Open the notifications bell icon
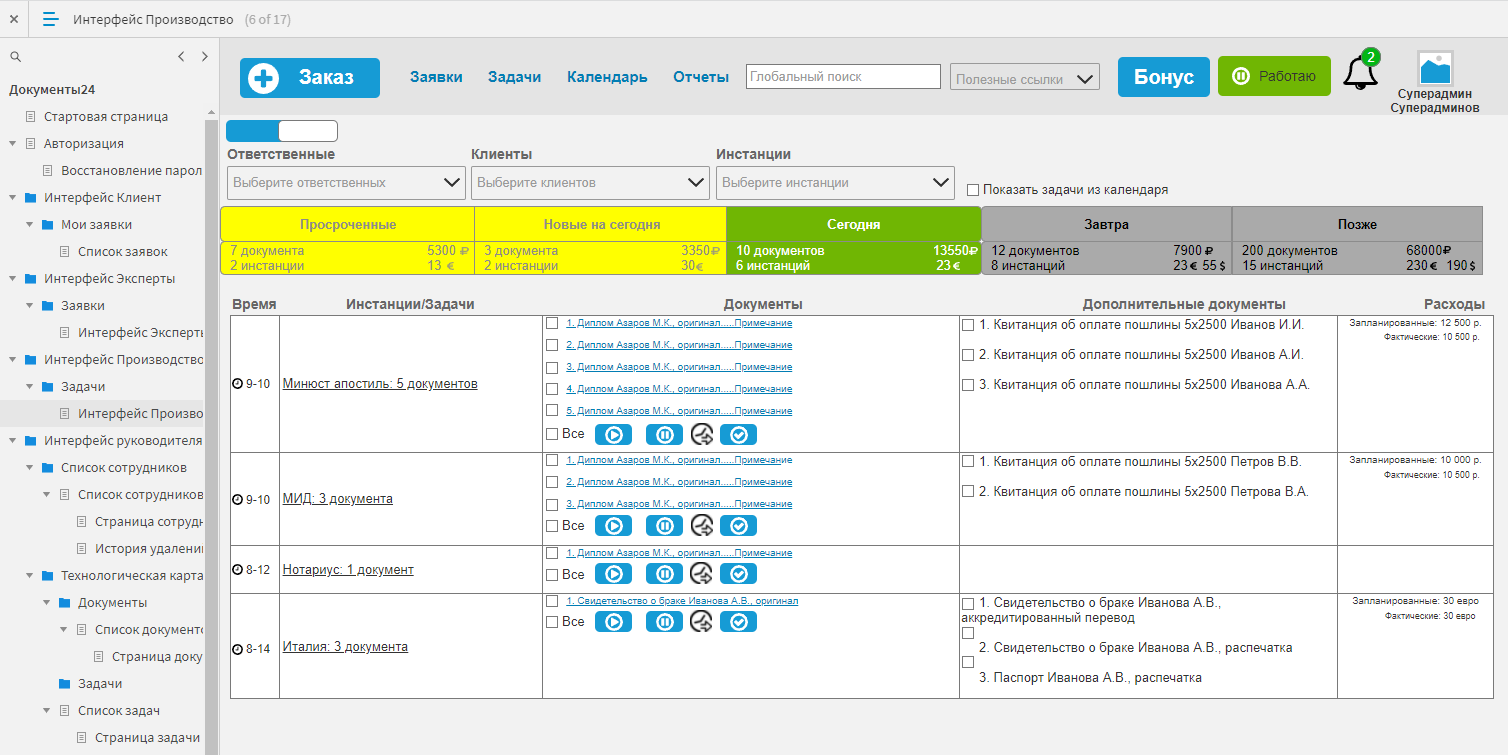 coord(1359,74)
